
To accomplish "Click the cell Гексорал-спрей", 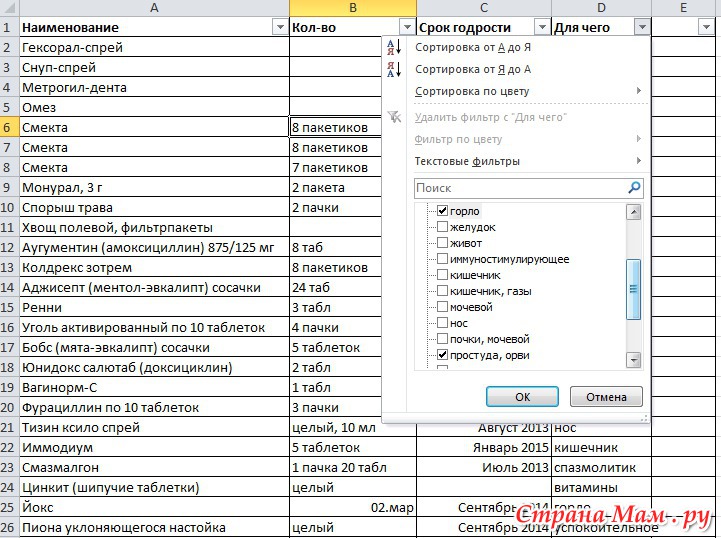I will click(154, 47).
